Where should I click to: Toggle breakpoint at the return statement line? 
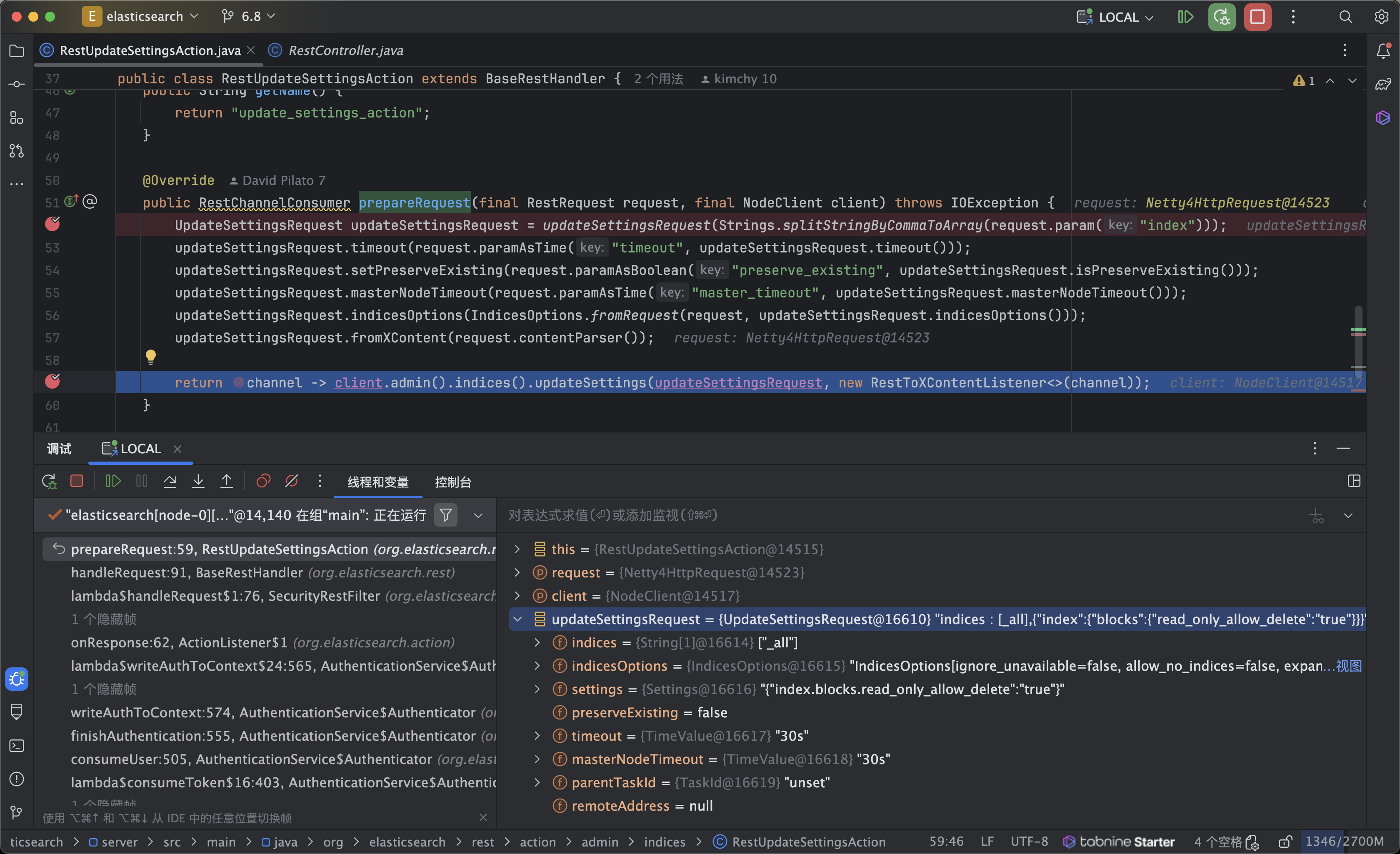pos(52,381)
